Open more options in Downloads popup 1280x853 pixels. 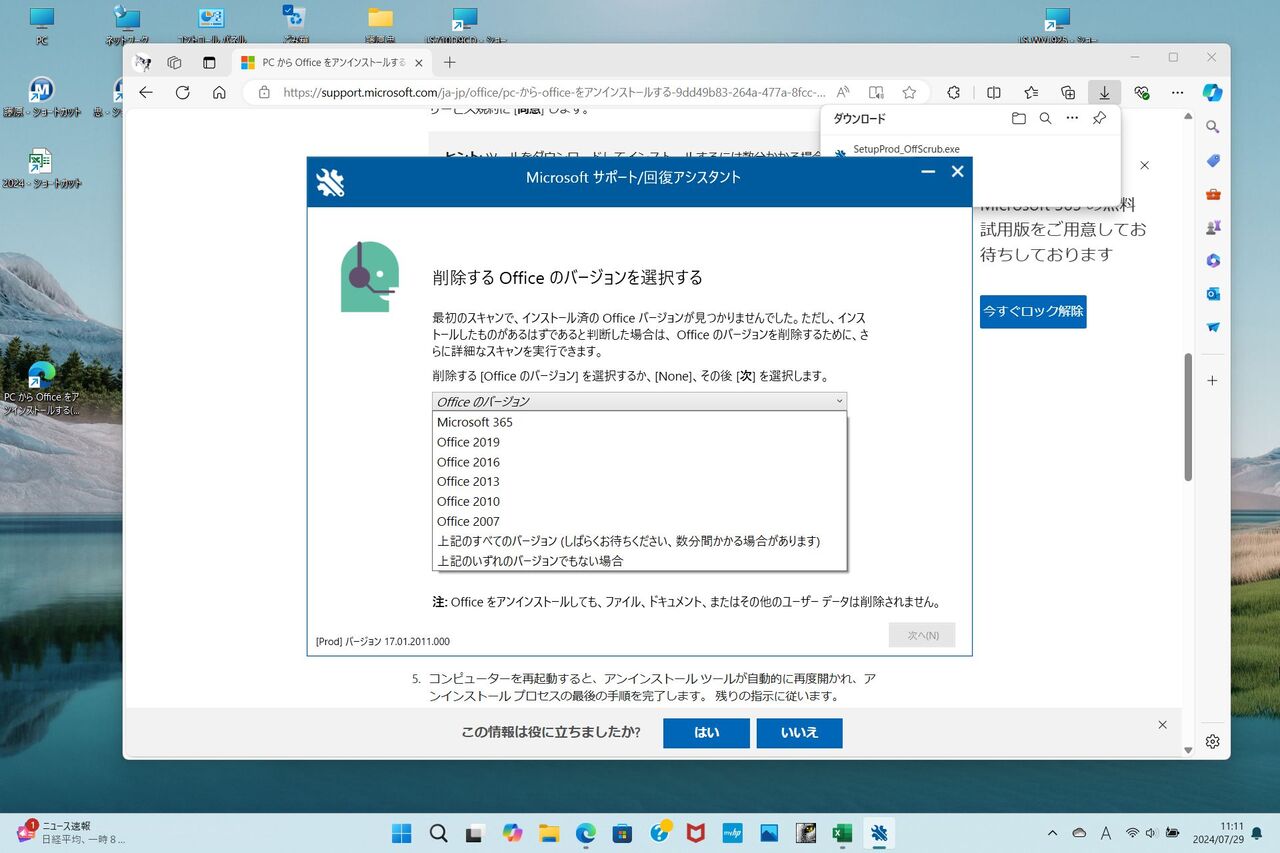(1072, 118)
